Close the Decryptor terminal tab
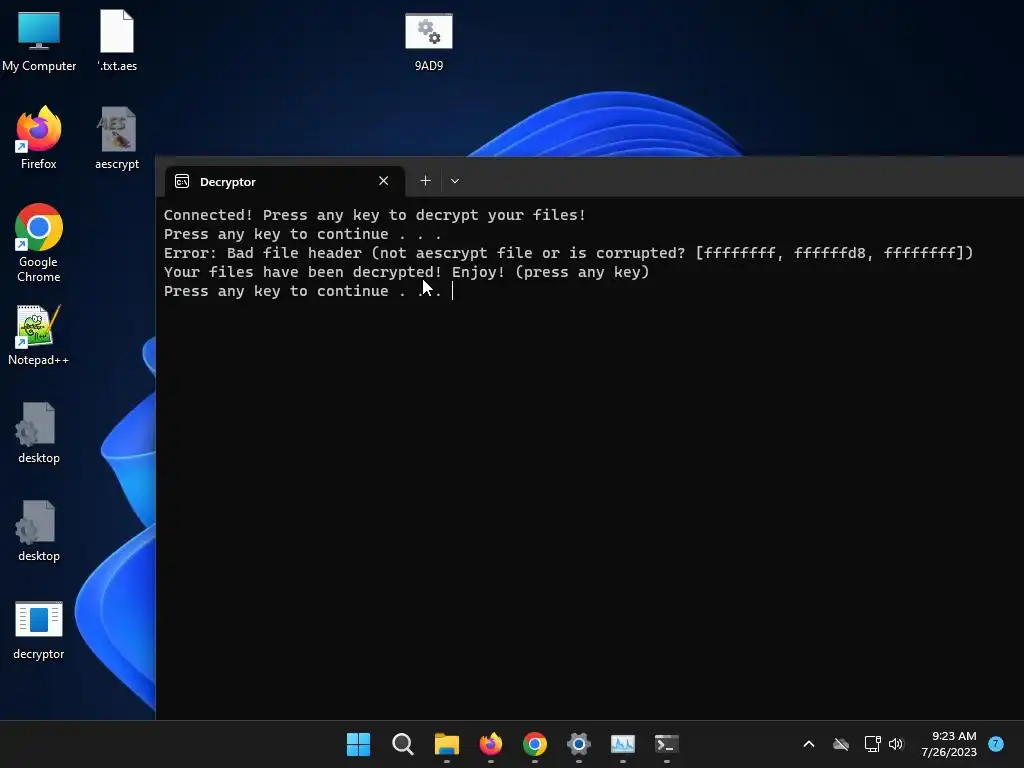1024x768 pixels. 383,181
